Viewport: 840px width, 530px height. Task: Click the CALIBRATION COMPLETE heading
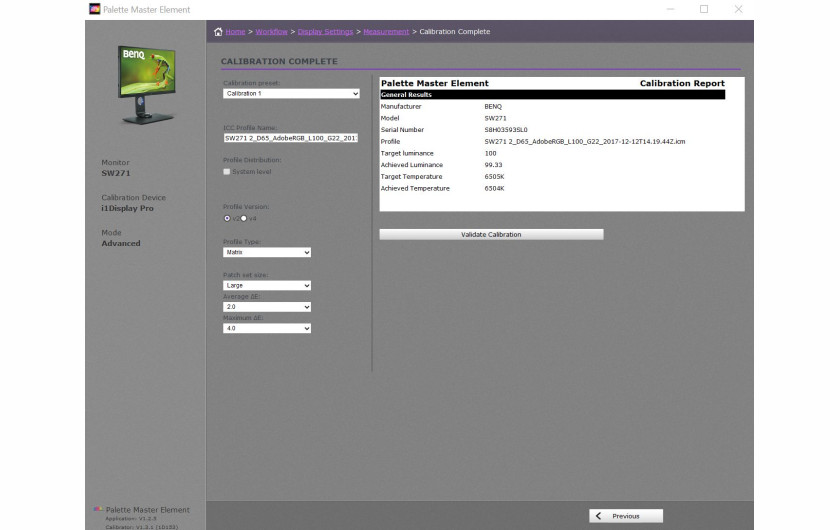(279, 61)
